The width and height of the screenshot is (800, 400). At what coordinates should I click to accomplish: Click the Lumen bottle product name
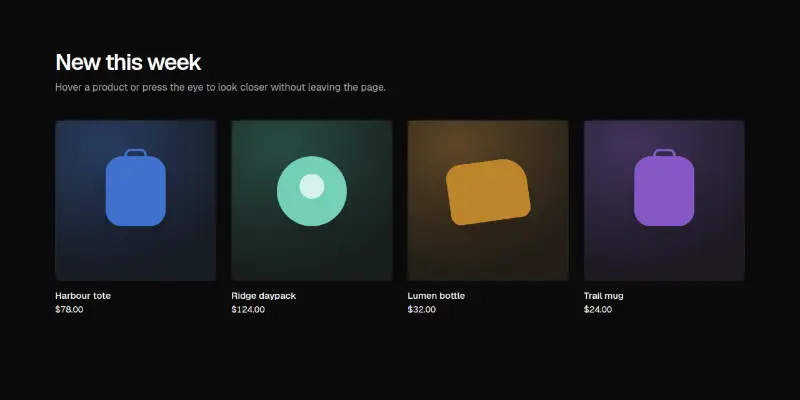(436, 296)
